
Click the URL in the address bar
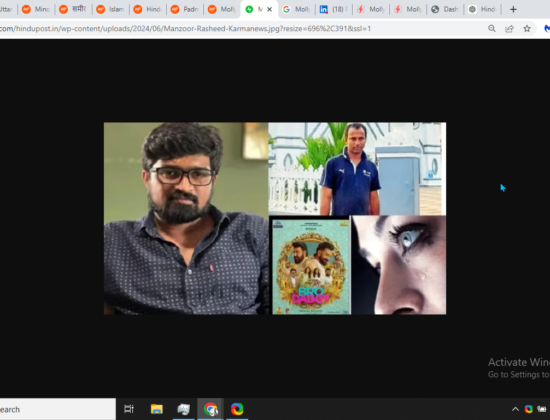(x=185, y=29)
